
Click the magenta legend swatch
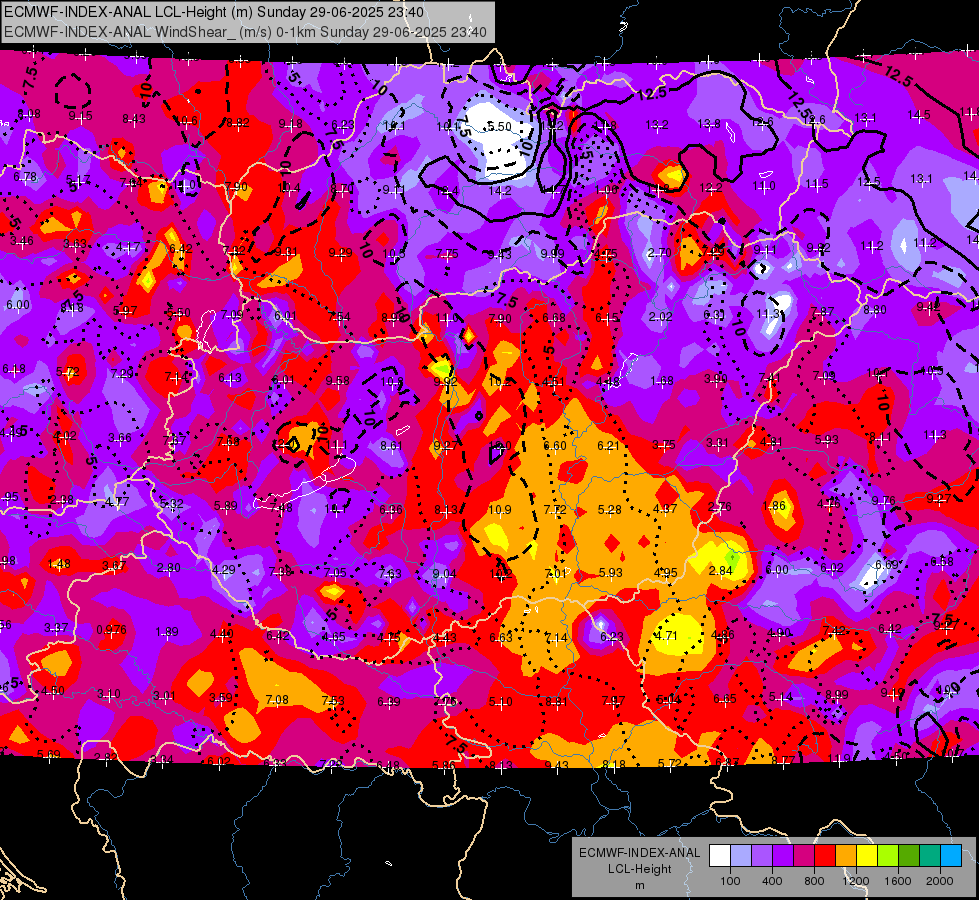point(804,856)
